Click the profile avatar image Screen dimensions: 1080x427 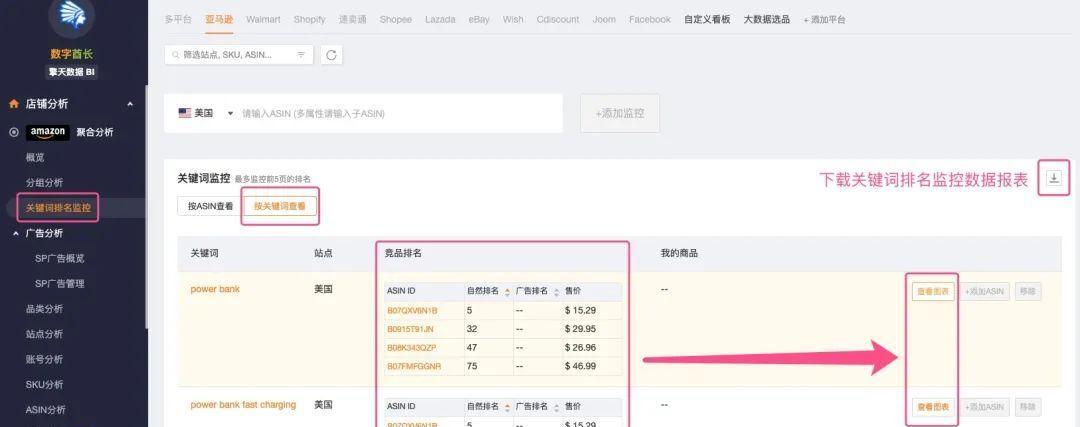click(x=71, y=19)
